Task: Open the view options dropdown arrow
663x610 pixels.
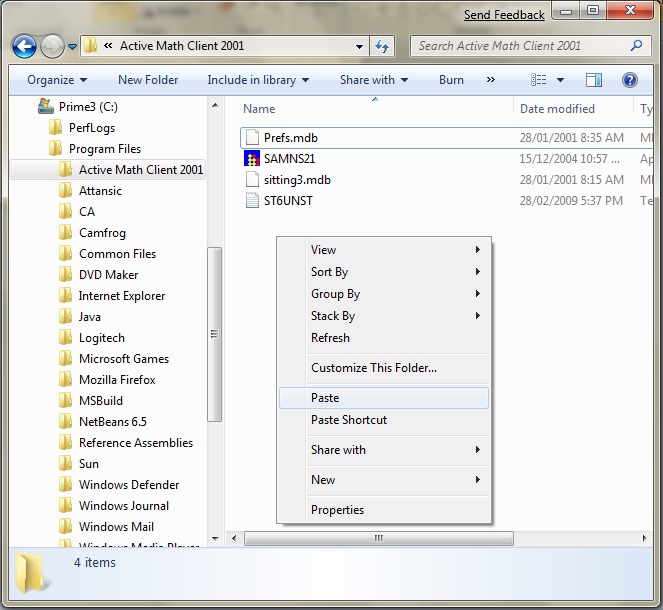Action: coord(560,80)
